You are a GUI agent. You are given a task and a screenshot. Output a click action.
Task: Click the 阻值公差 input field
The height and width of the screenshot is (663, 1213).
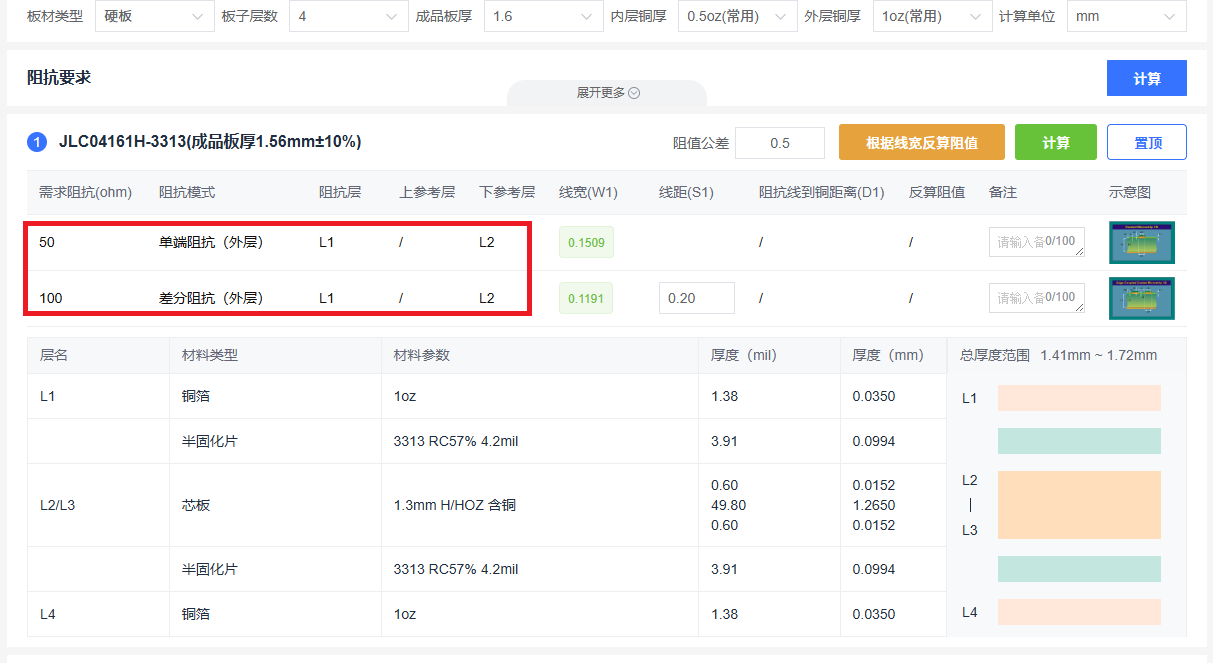[x=779, y=143]
